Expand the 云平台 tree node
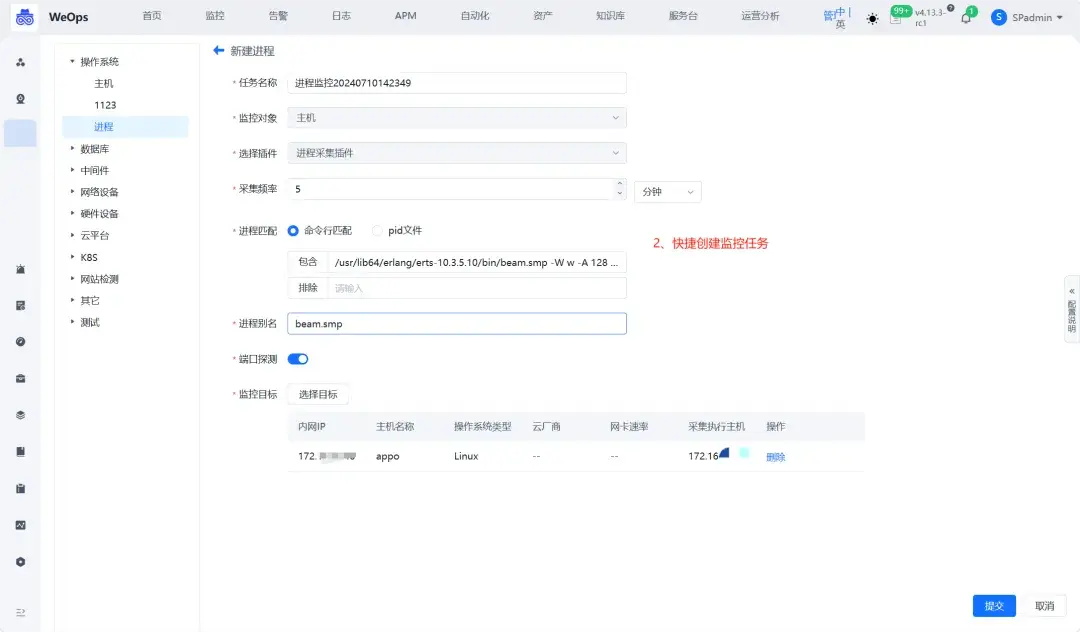Screen dimensions: 1080x632 click(72, 235)
